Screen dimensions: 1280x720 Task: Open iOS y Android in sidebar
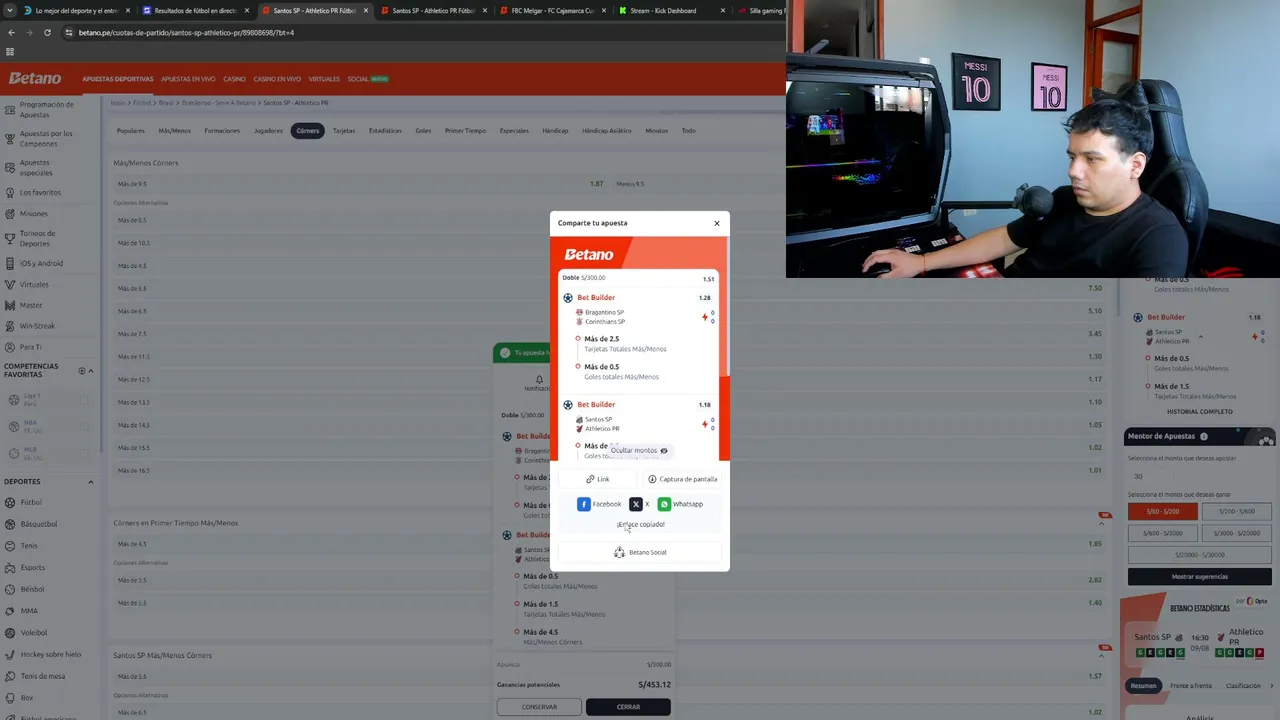pos(41,263)
